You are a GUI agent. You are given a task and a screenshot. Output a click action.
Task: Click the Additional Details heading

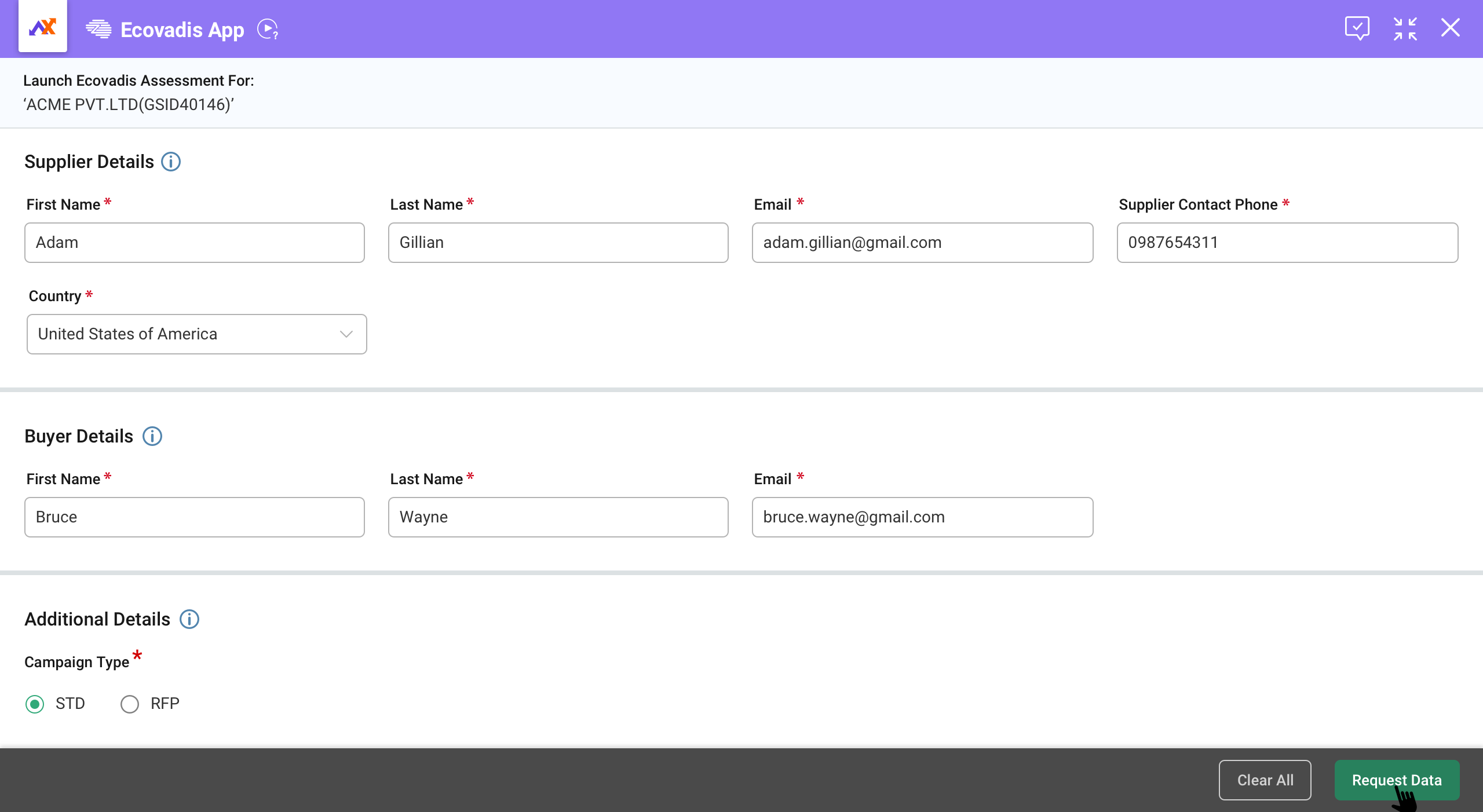[97, 619]
